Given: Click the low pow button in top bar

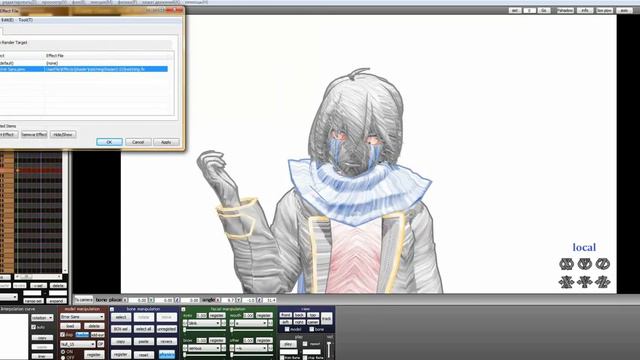Looking at the screenshot, I should [x=604, y=10].
